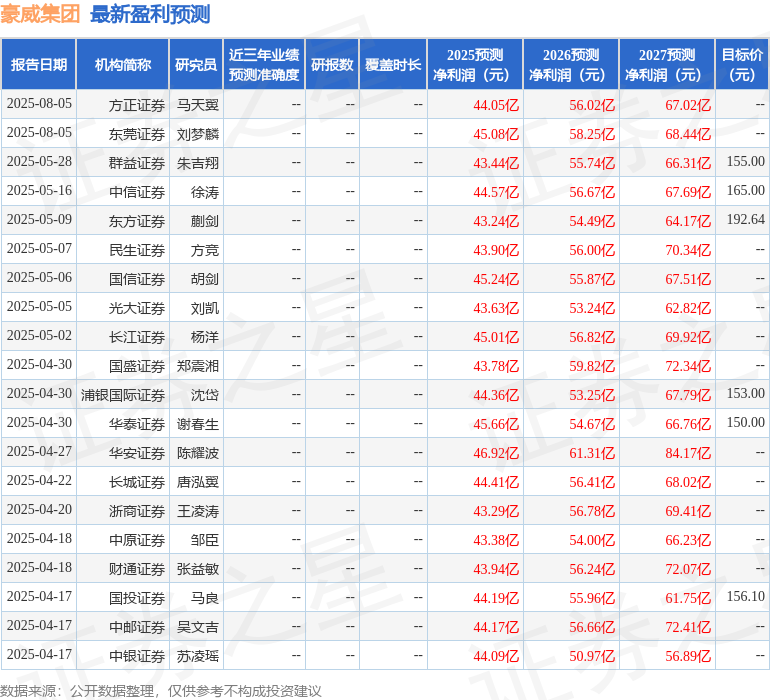Click the 84.17亿 2027 profit value
The height and width of the screenshot is (700, 770).
tap(688, 453)
